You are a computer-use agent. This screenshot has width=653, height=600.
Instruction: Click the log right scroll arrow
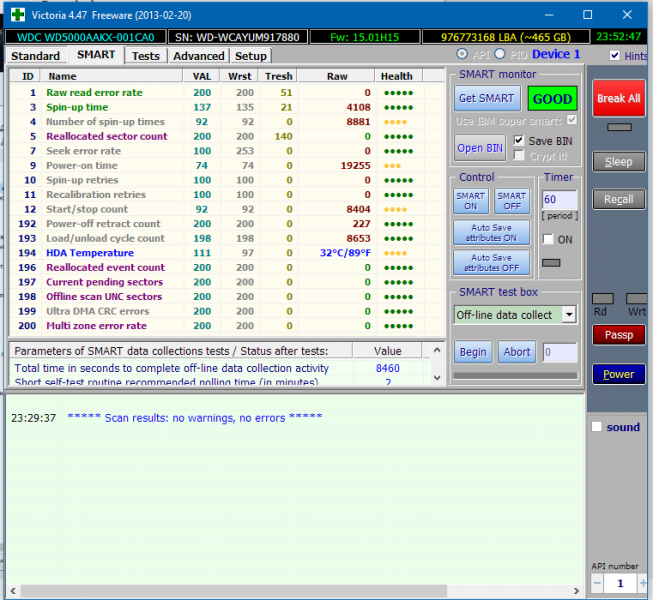point(576,590)
